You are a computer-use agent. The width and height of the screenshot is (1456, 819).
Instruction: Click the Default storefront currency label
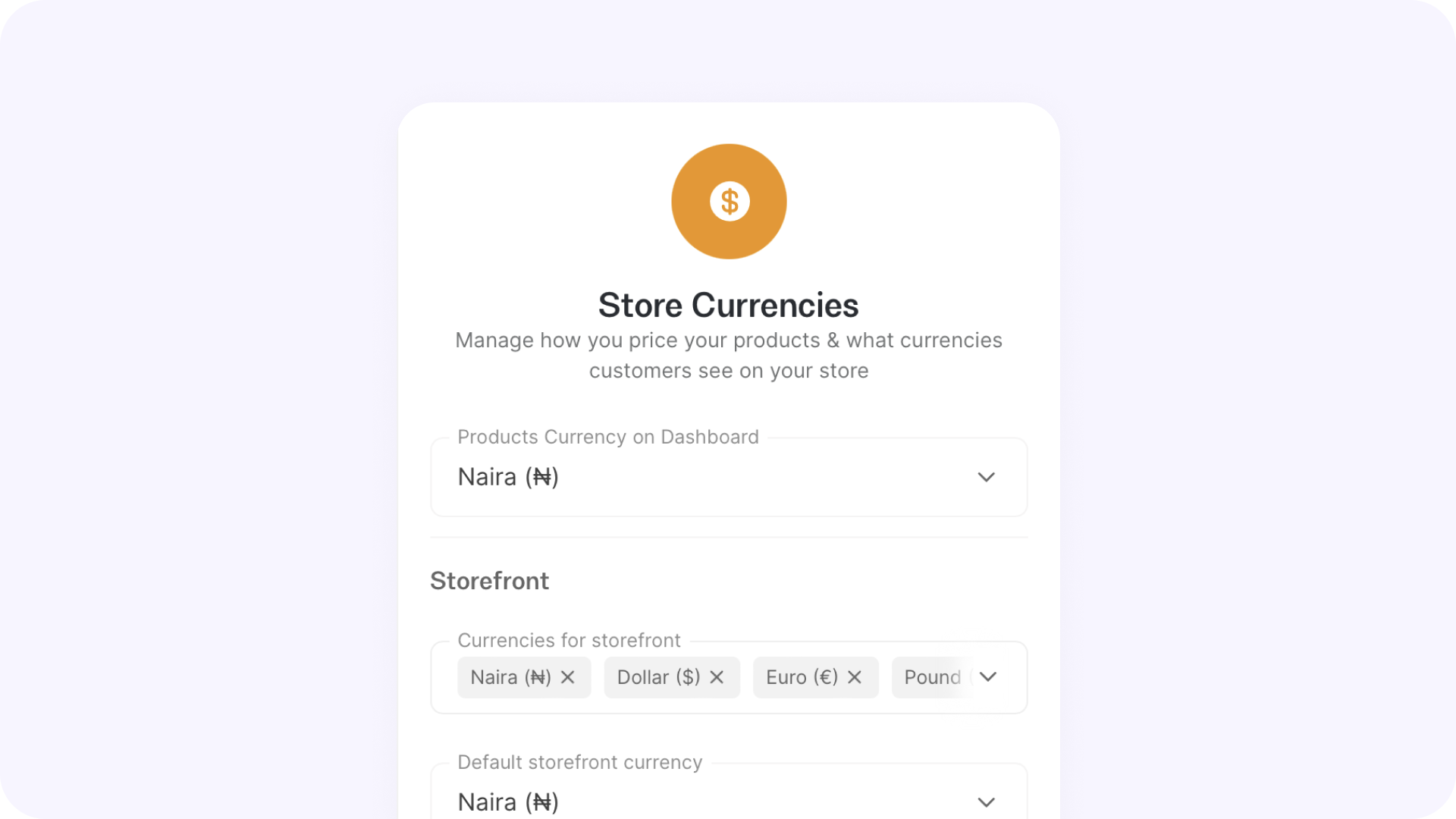[579, 762]
